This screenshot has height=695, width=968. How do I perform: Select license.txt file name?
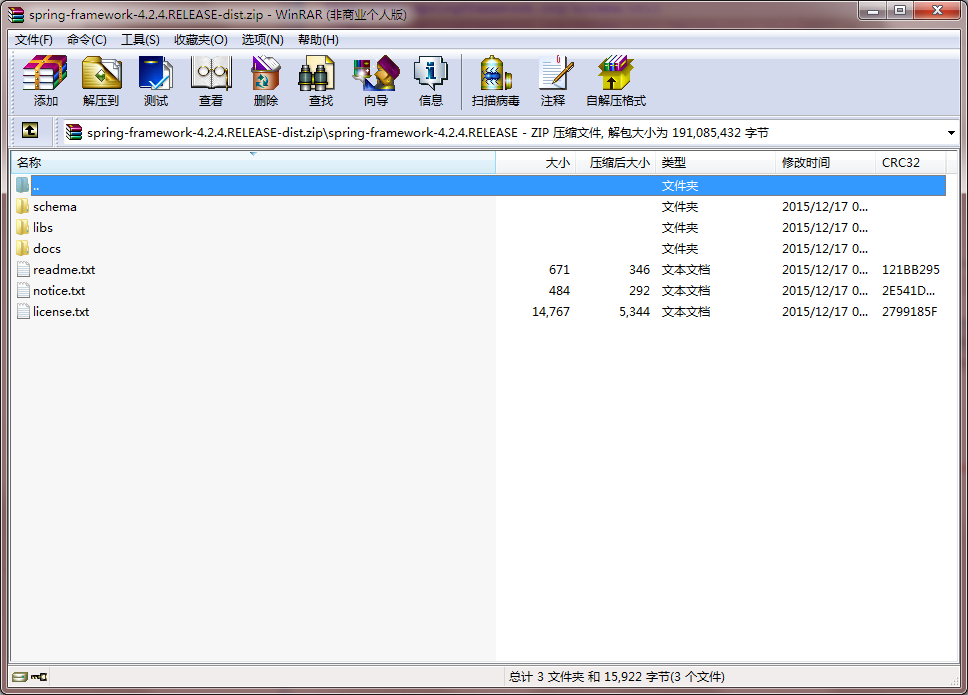61,312
